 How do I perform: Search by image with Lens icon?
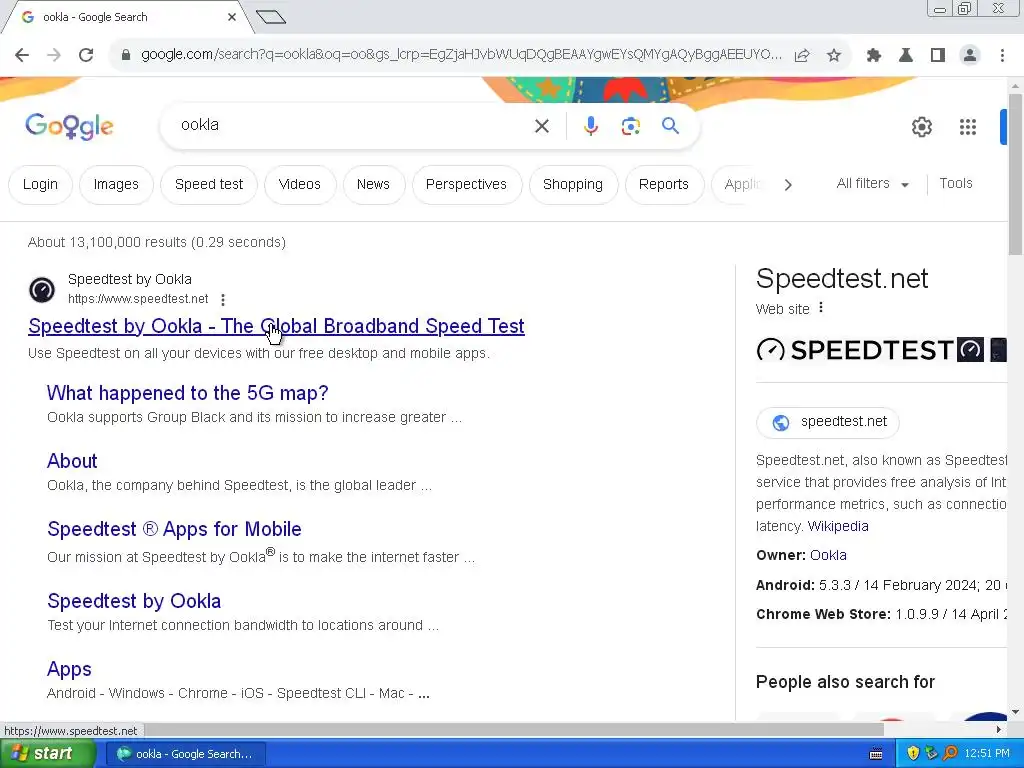coord(631,125)
